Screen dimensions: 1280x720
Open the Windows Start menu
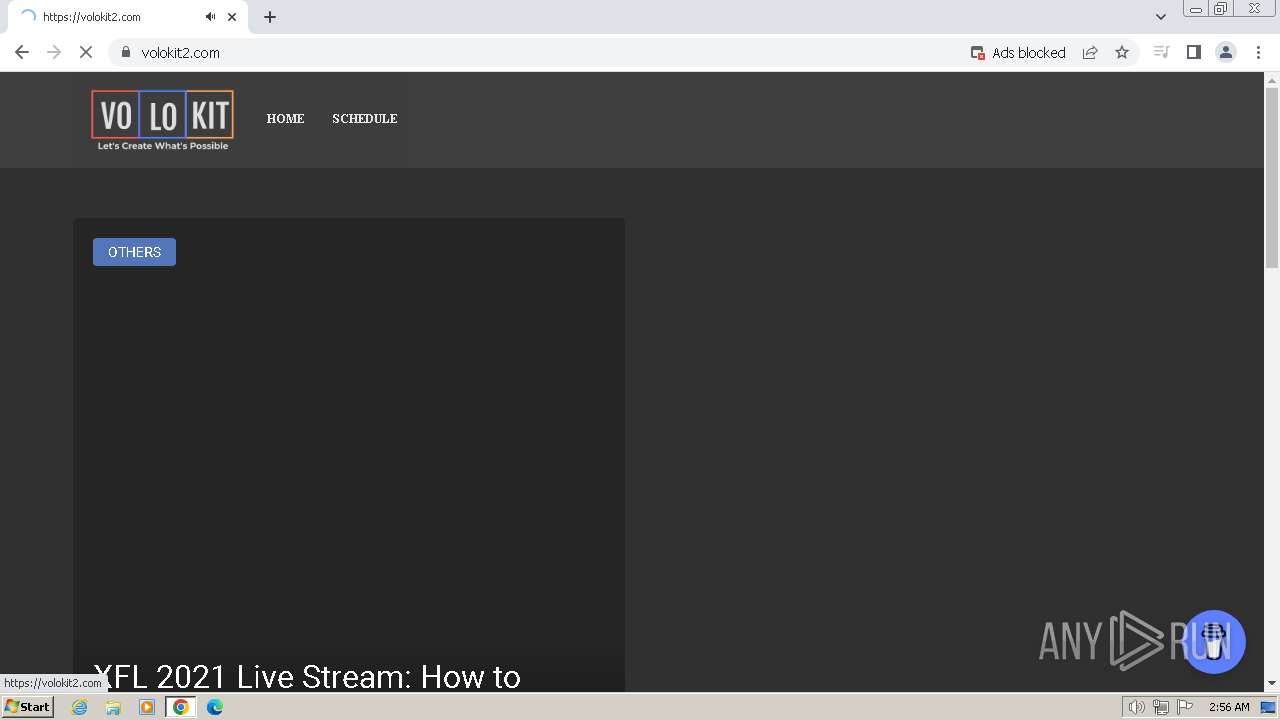(28, 707)
